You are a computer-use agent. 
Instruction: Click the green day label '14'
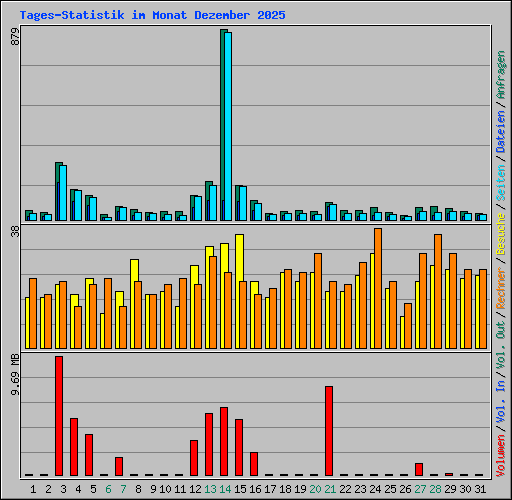[225, 489]
